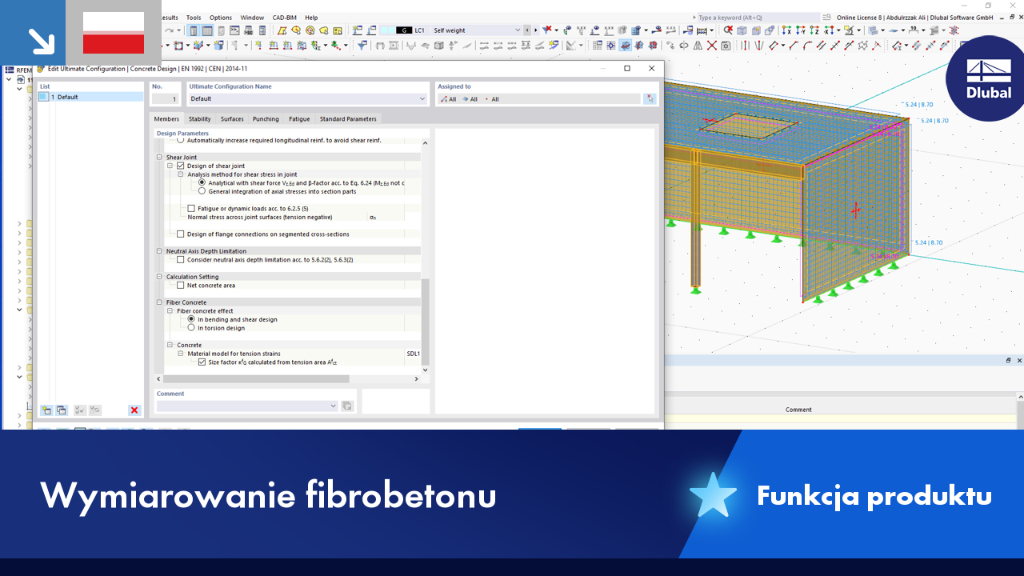1024x576 pixels.
Task: Click the select-all checkmarks icon under List
Action: point(80,410)
